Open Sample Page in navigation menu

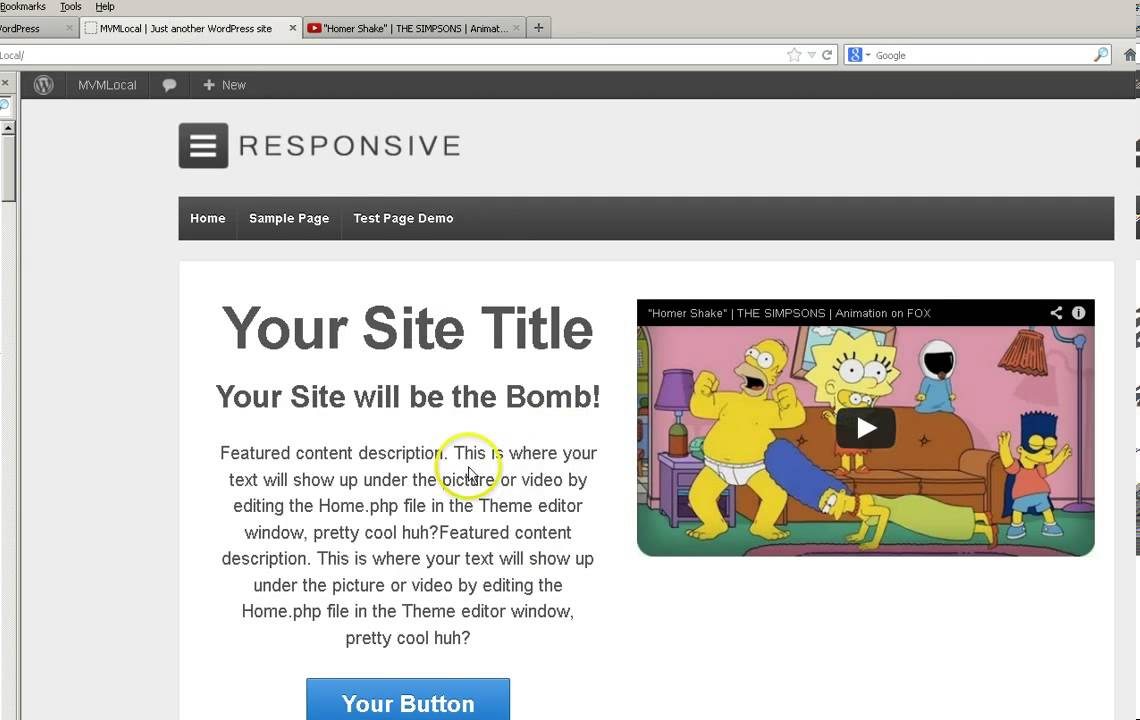(289, 218)
